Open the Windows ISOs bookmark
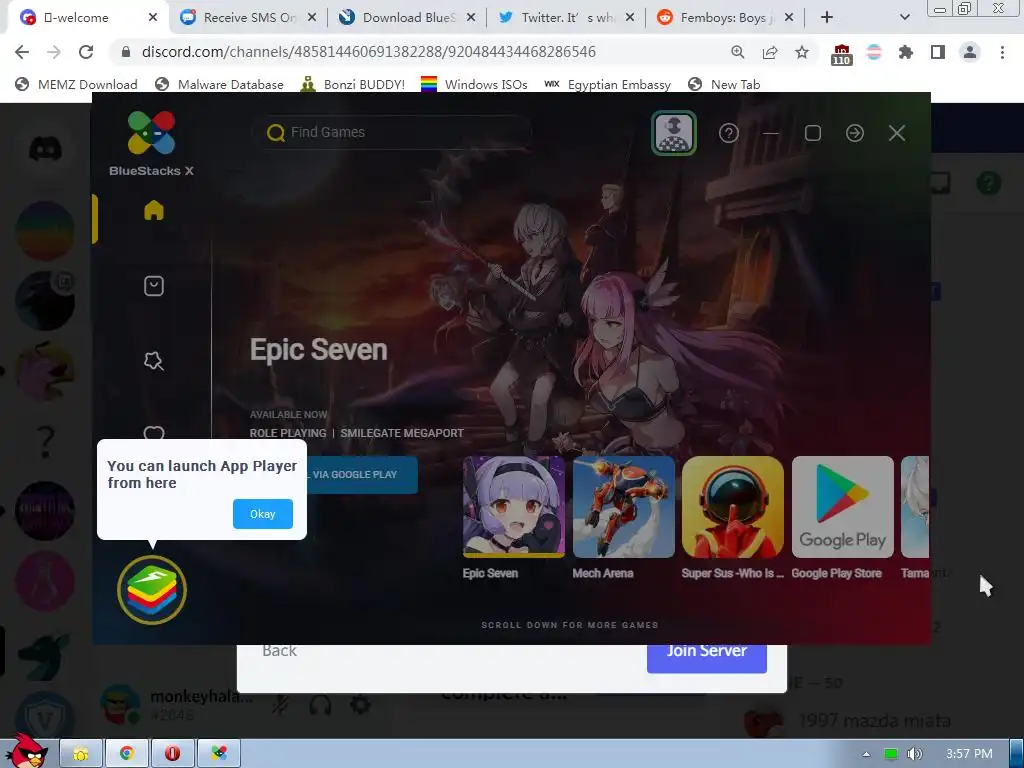Image resolution: width=1024 pixels, height=768 pixels. coord(474,84)
